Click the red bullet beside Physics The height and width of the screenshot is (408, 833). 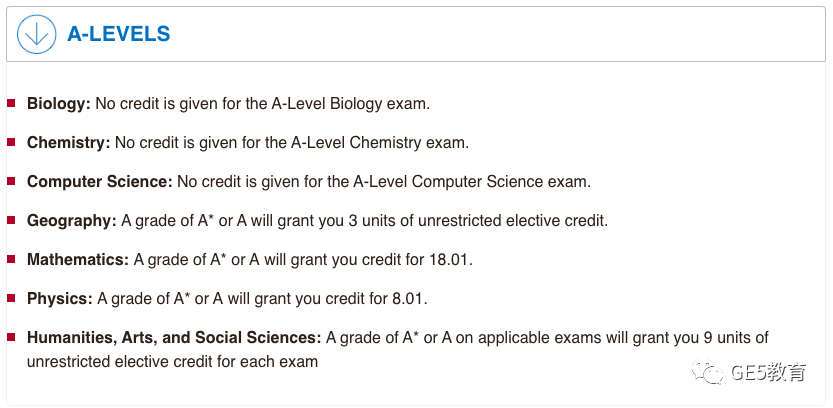tap(11, 298)
